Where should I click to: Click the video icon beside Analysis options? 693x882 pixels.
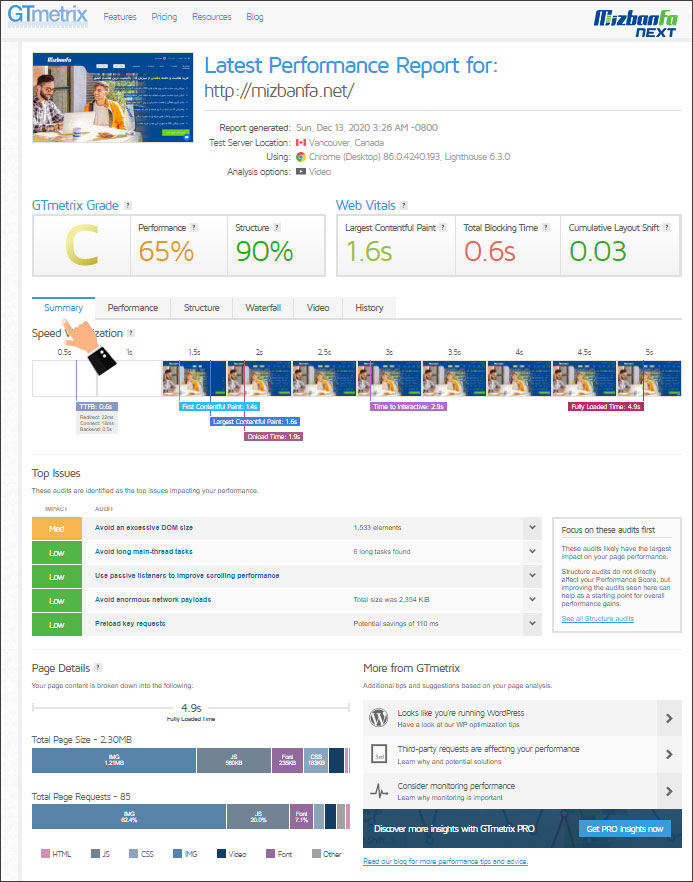point(301,172)
